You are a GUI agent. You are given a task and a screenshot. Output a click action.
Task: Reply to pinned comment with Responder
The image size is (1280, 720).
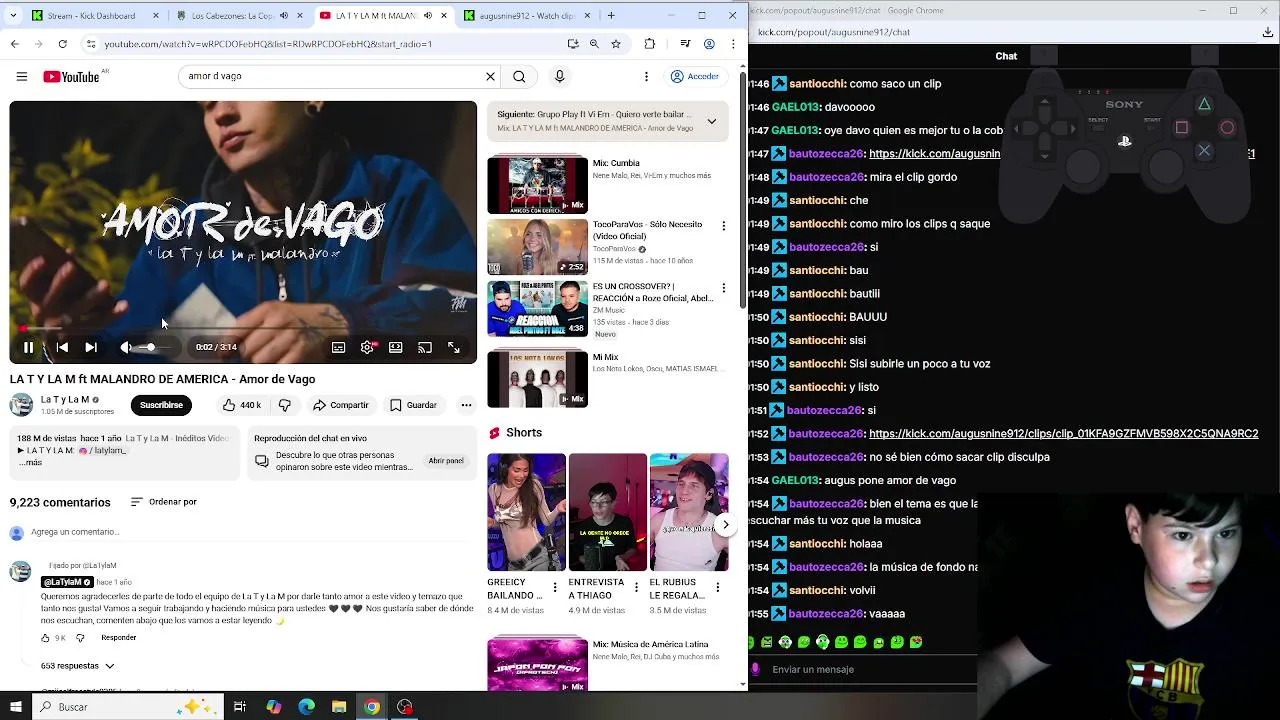point(118,637)
